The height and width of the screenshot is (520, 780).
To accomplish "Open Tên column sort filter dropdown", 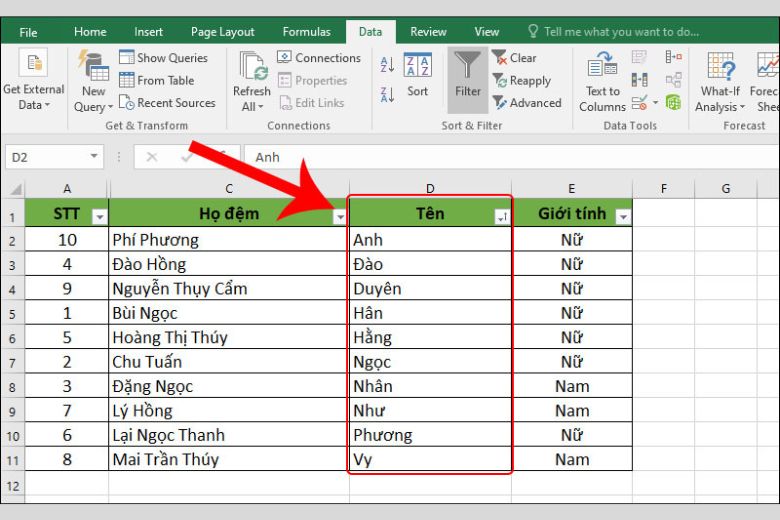I will [x=502, y=216].
